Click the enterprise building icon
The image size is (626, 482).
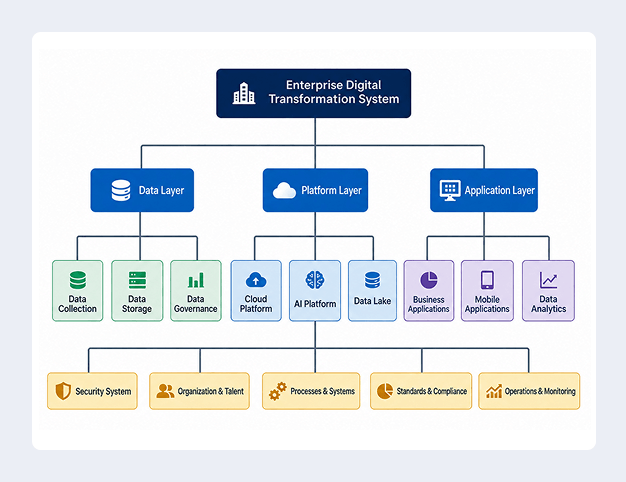click(244, 93)
